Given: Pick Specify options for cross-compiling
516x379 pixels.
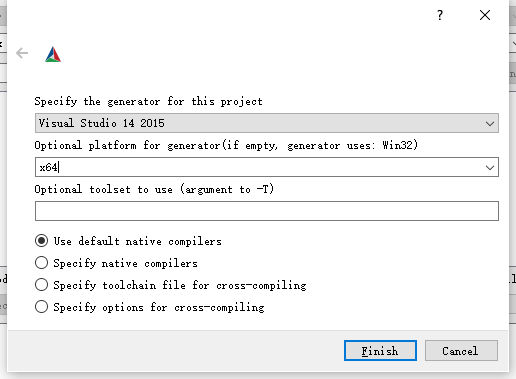Looking at the screenshot, I should [x=41, y=307].
